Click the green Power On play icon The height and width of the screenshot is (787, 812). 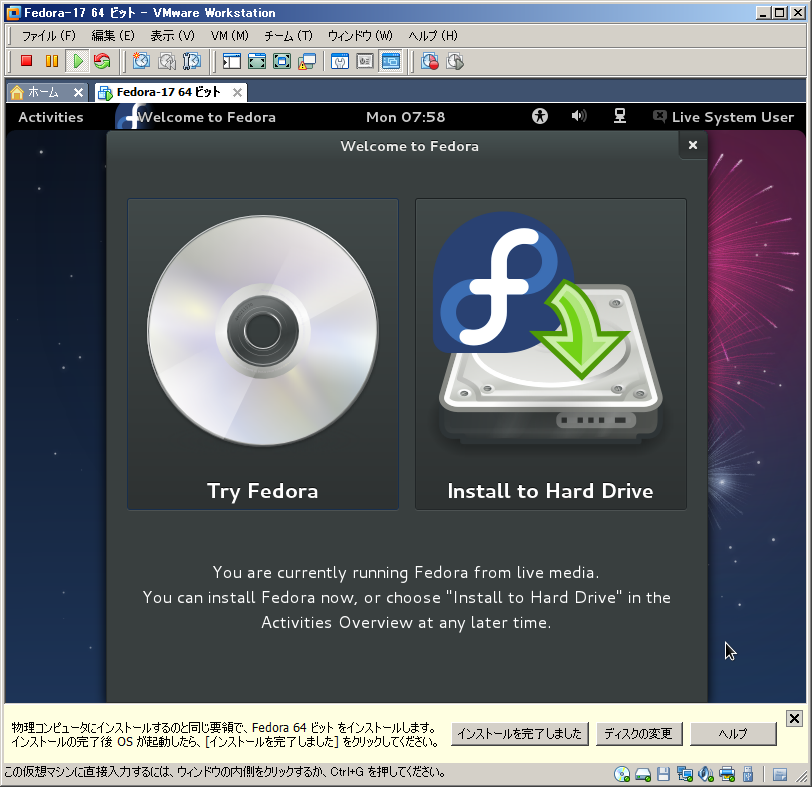tap(77, 61)
